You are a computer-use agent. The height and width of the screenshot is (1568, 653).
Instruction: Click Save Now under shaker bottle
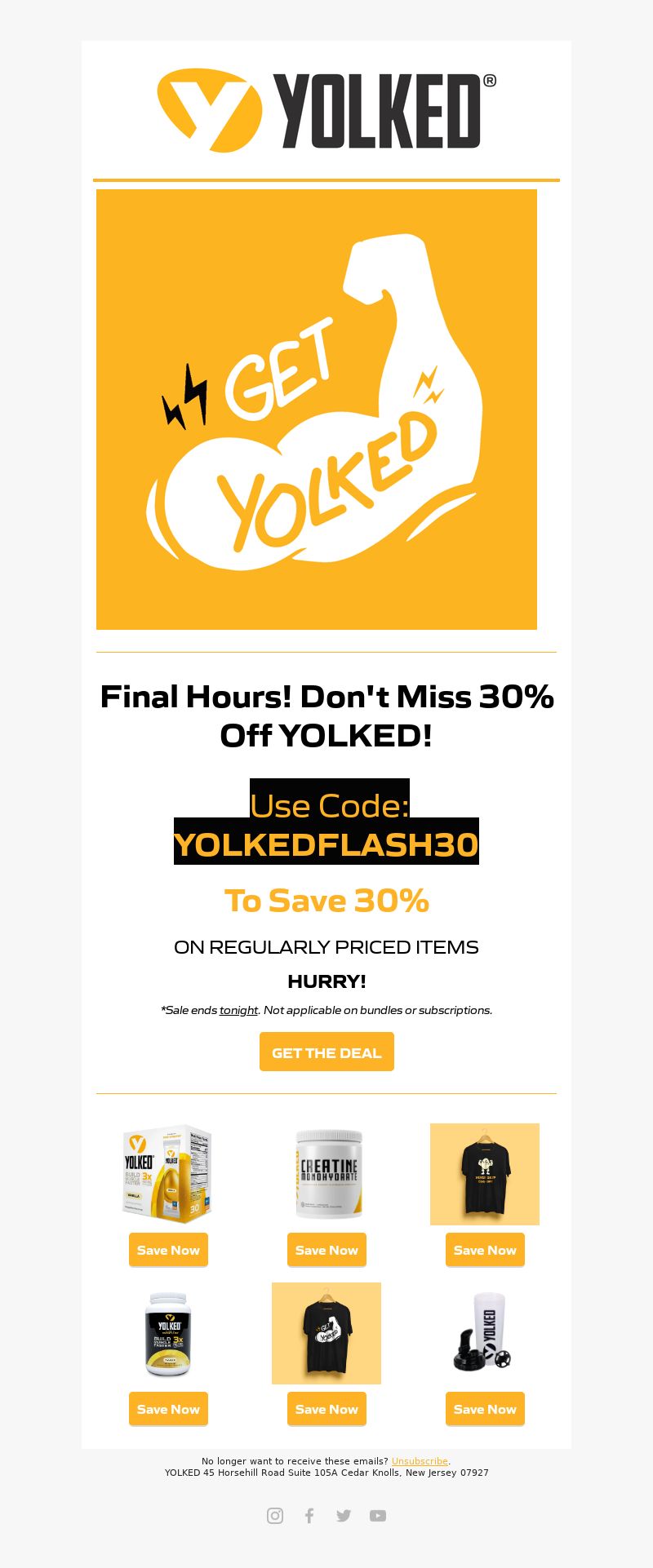485,1409
